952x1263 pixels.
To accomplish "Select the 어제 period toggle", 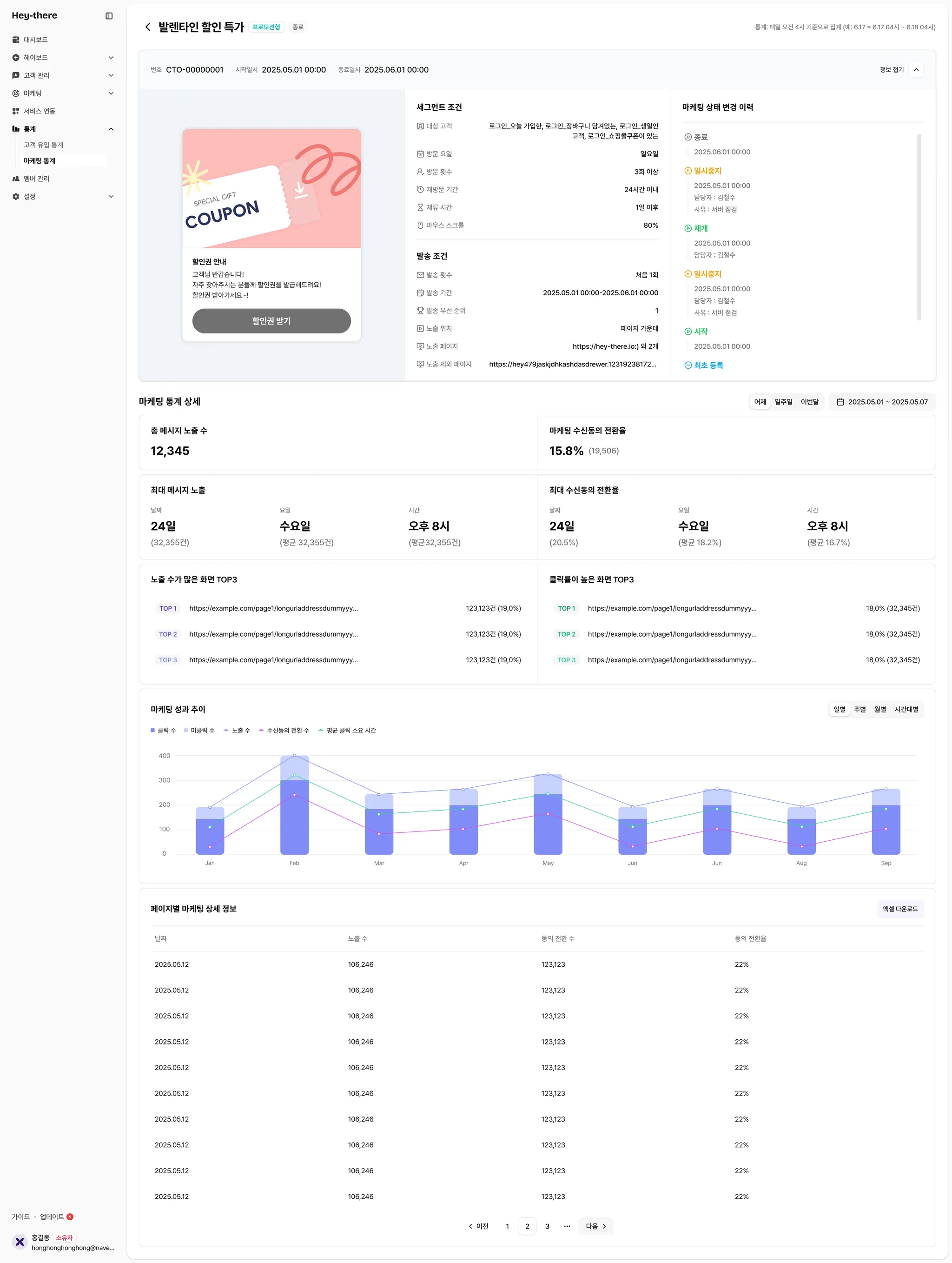I will tap(760, 402).
